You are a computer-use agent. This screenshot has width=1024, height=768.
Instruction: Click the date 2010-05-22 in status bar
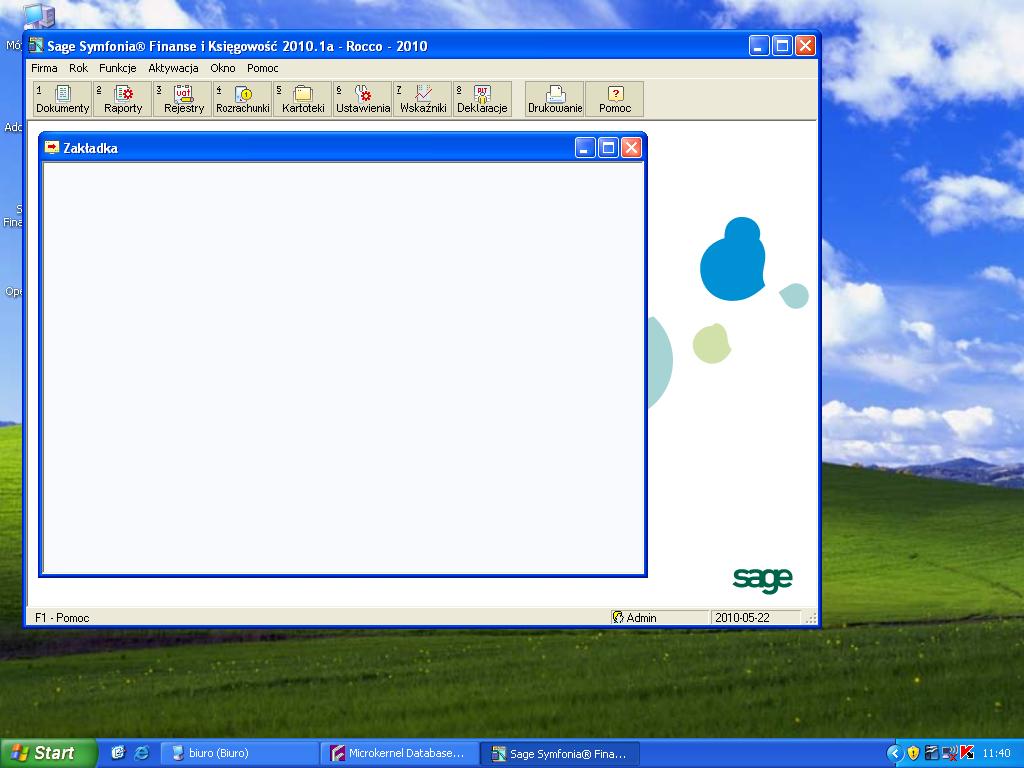tap(756, 617)
